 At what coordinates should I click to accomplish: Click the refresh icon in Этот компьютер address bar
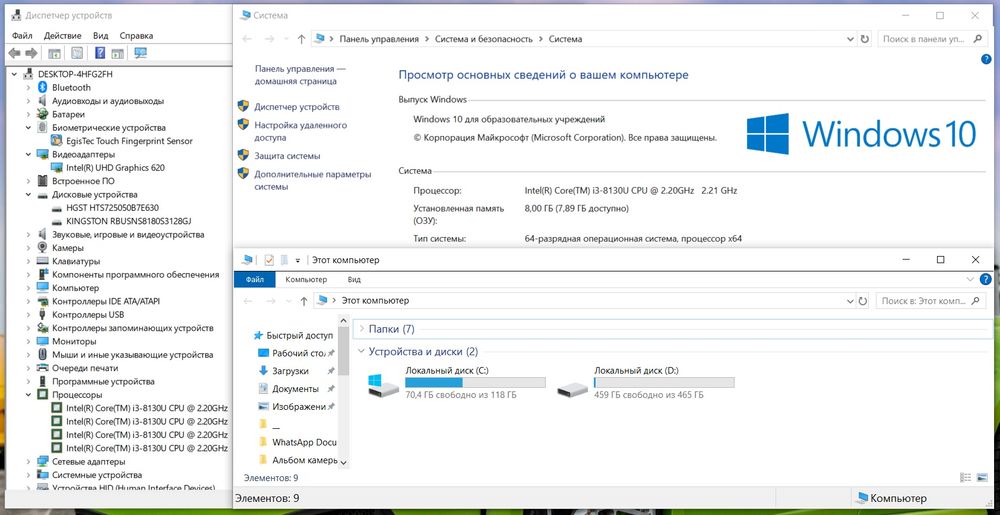[x=863, y=301]
